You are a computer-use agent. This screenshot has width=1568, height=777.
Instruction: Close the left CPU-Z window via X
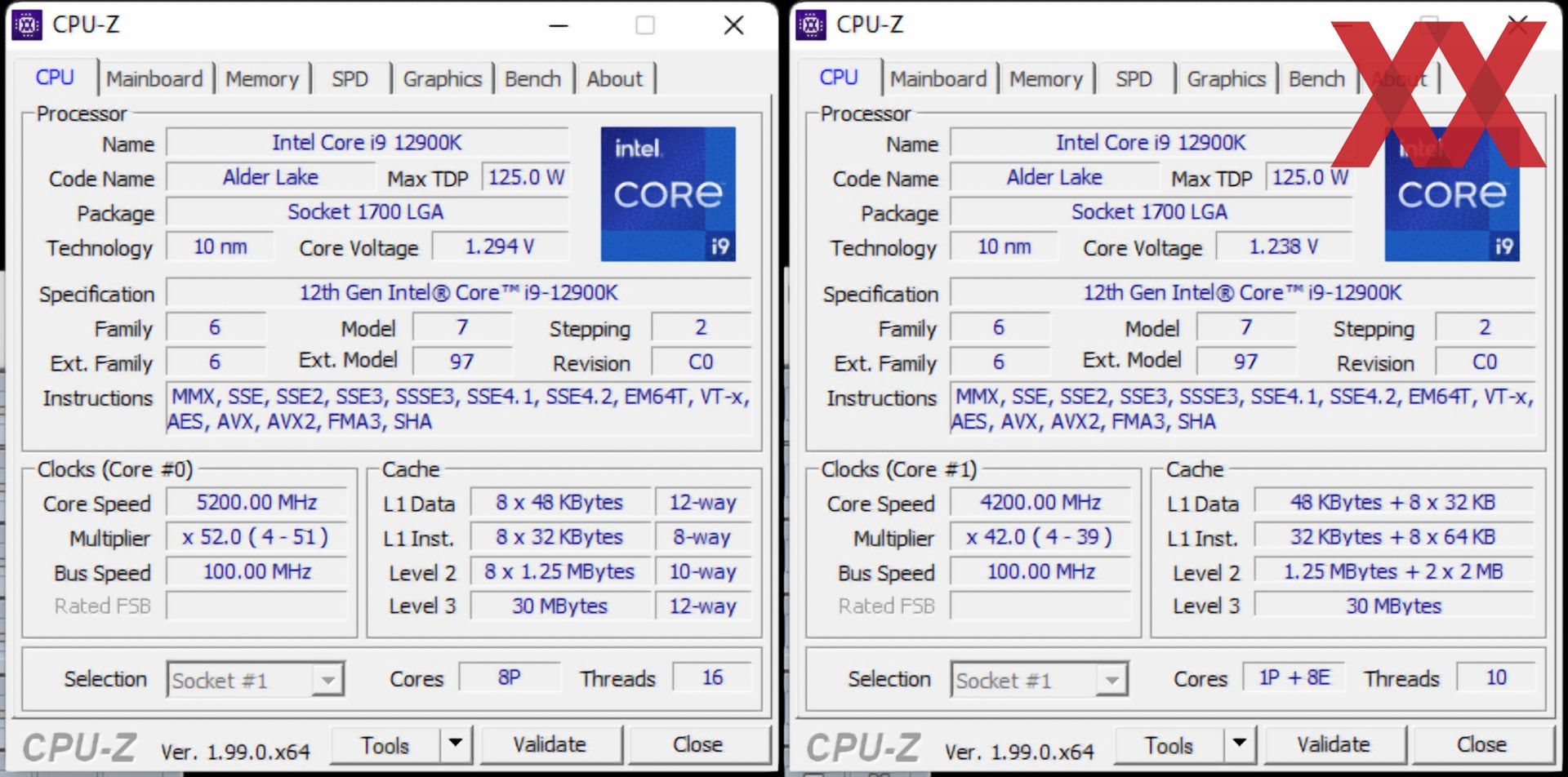(x=734, y=25)
